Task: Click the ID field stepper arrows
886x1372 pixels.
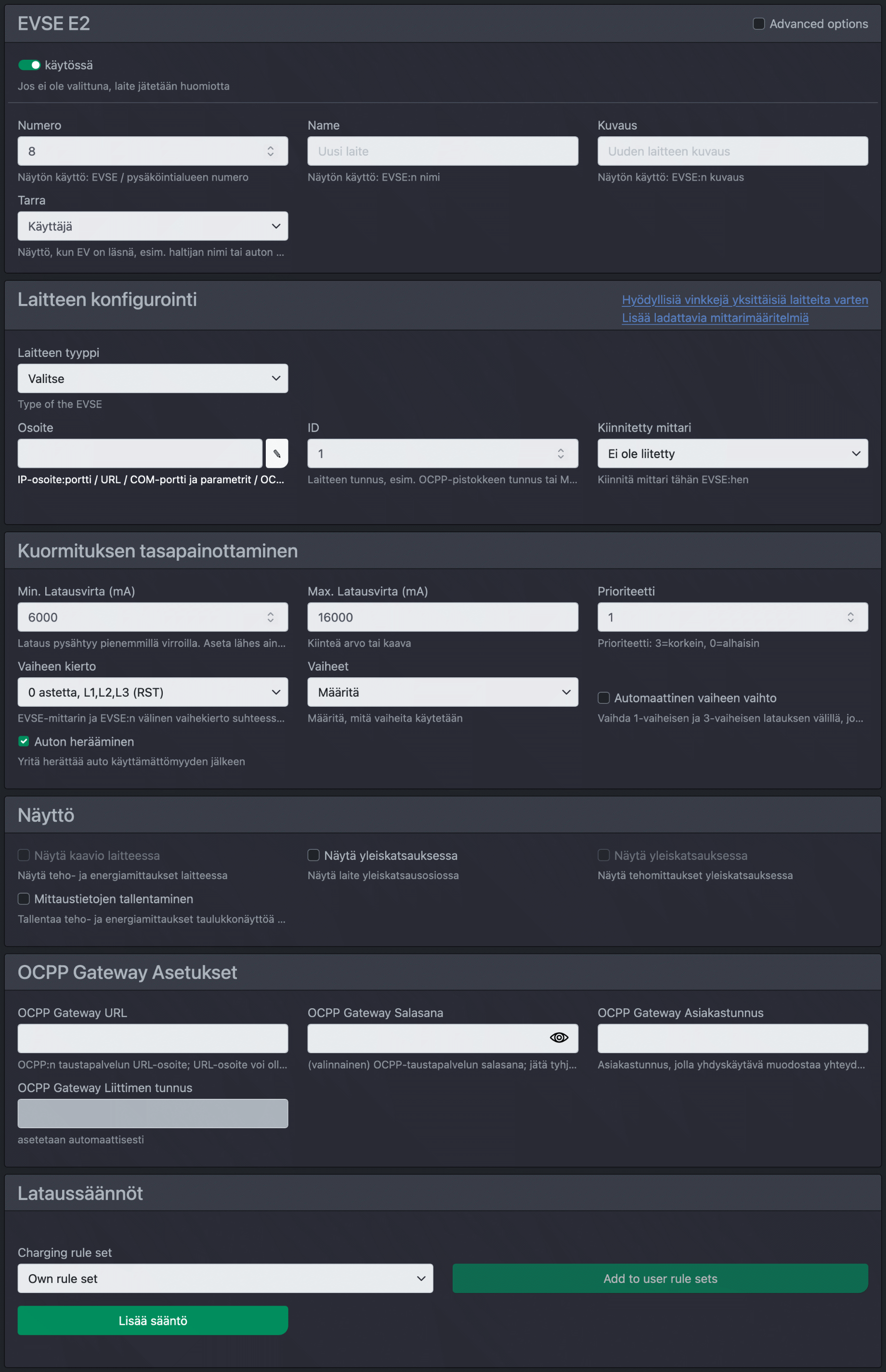Action: [560, 453]
